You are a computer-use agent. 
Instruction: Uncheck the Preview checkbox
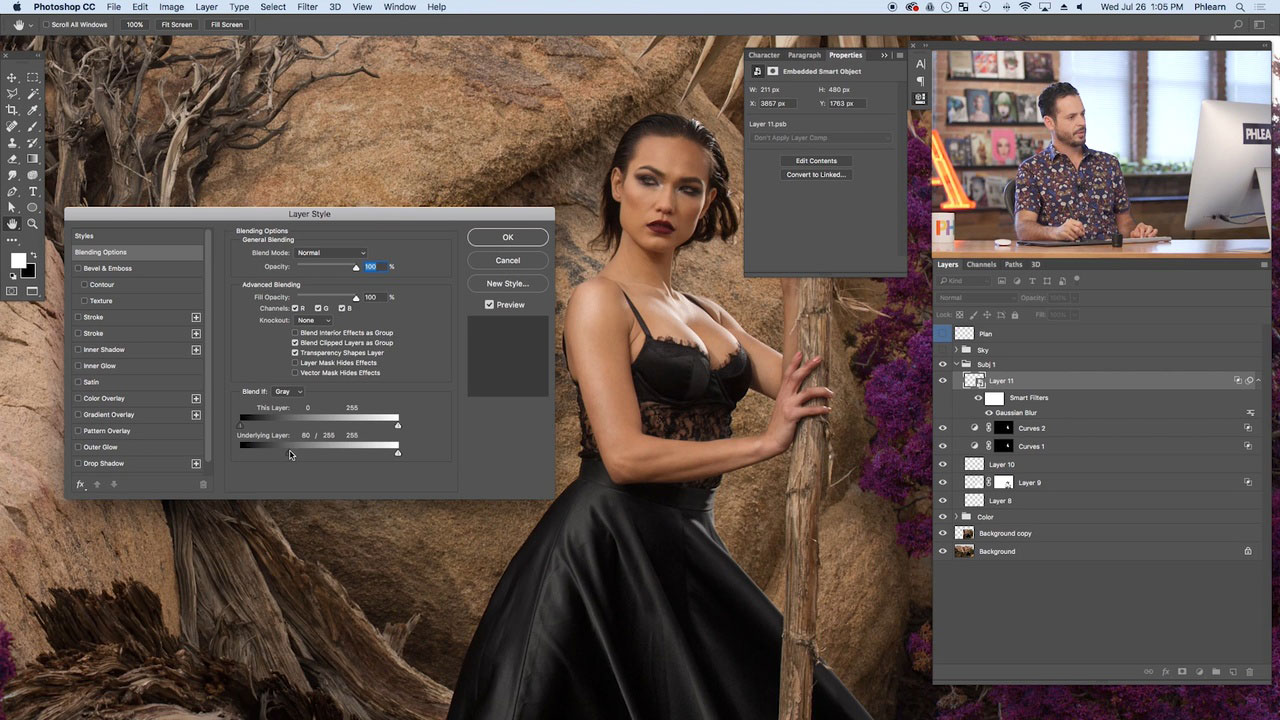click(x=489, y=305)
